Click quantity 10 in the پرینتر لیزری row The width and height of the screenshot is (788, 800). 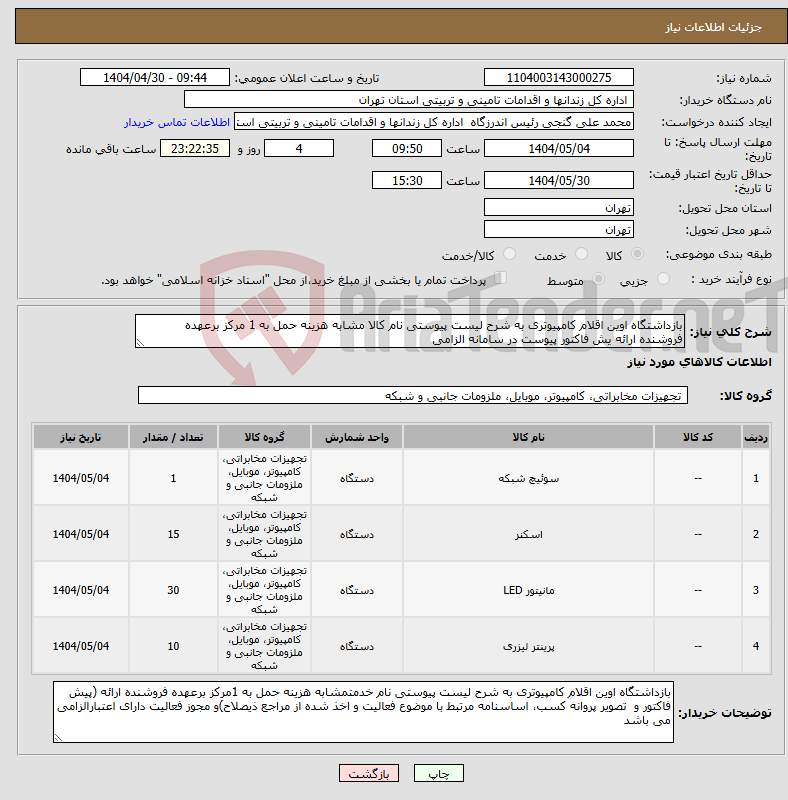[x=173, y=646]
